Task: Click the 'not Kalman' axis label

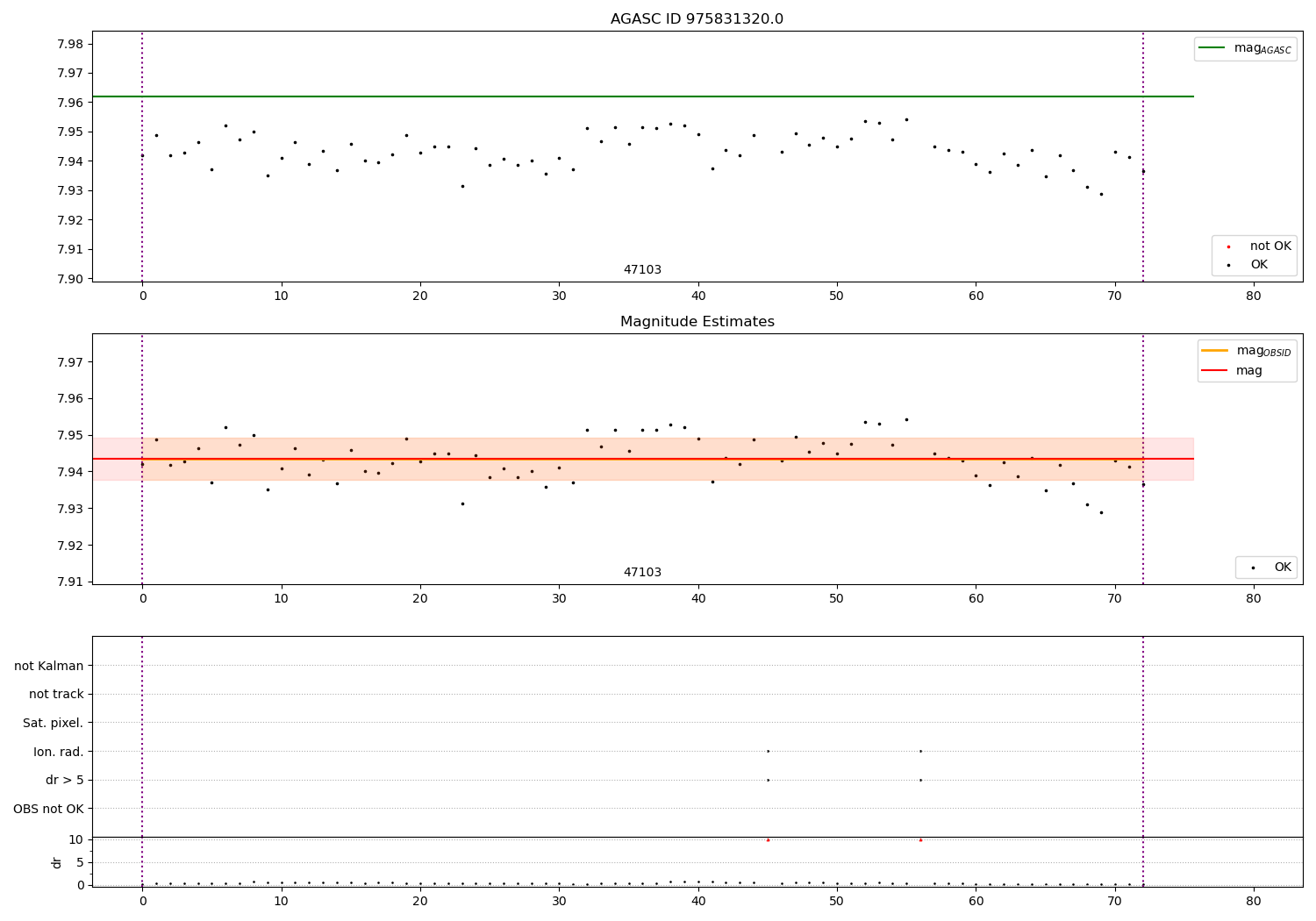Action: [49, 666]
